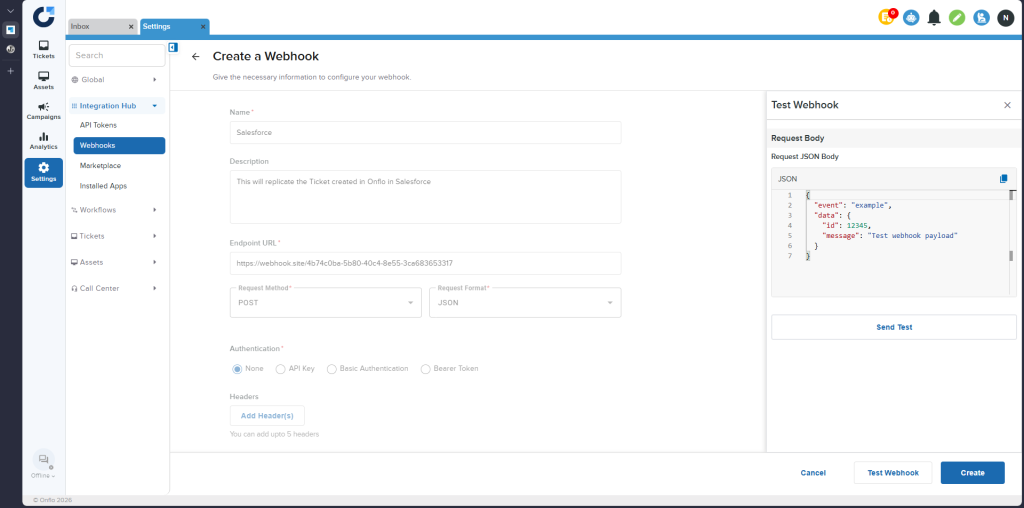Click the green pencil compose icon
Image resolution: width=1024 pixels, height=508 pixels.
(957, 18)
